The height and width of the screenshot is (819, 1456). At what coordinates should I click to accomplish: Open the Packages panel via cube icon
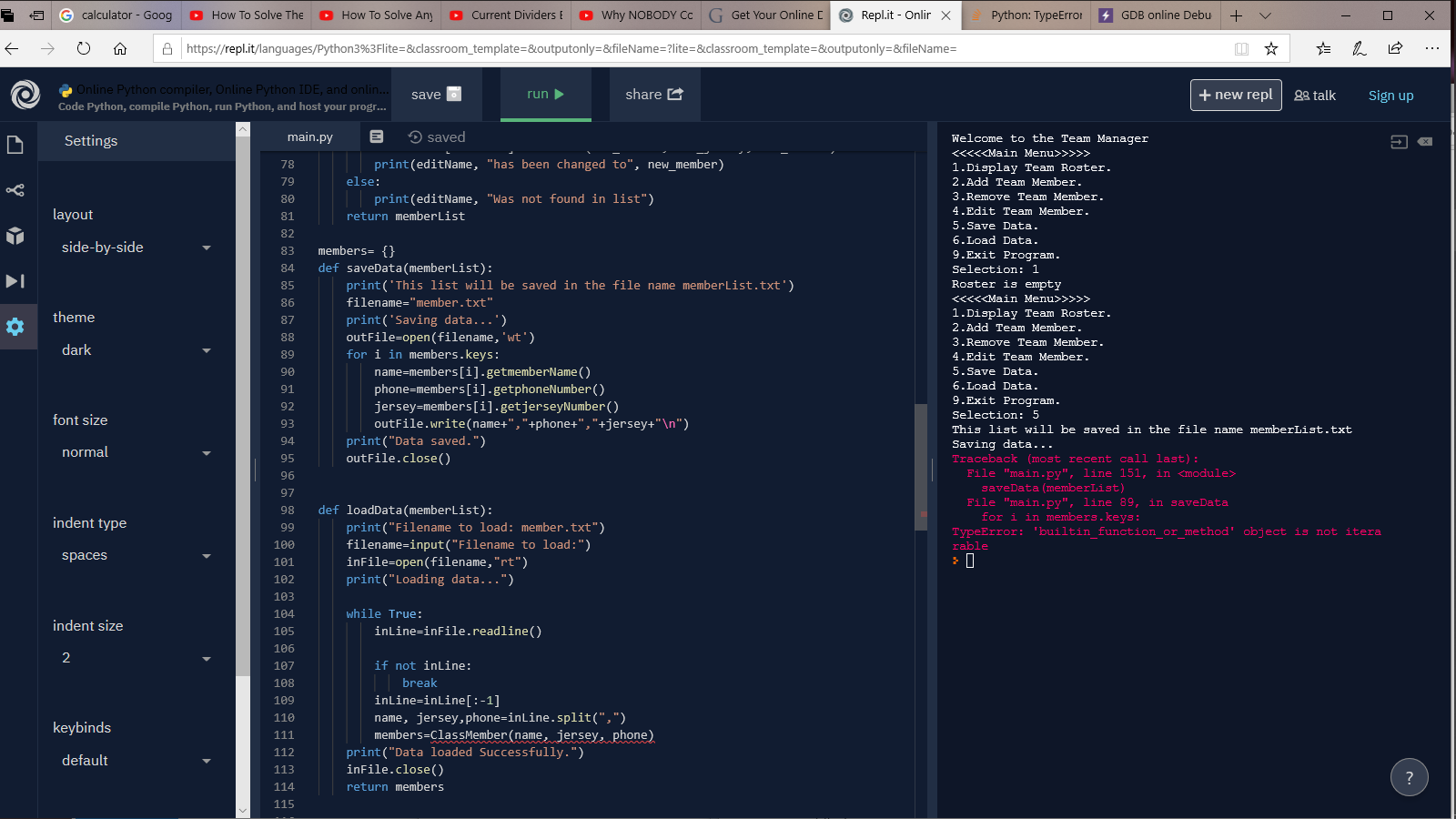click(x=15, y=236)
